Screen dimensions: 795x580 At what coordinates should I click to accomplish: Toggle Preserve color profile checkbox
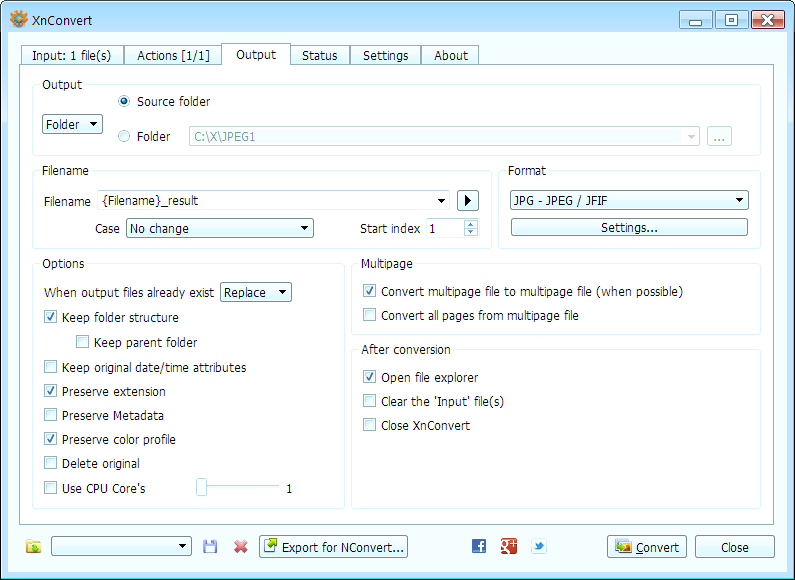50,439
